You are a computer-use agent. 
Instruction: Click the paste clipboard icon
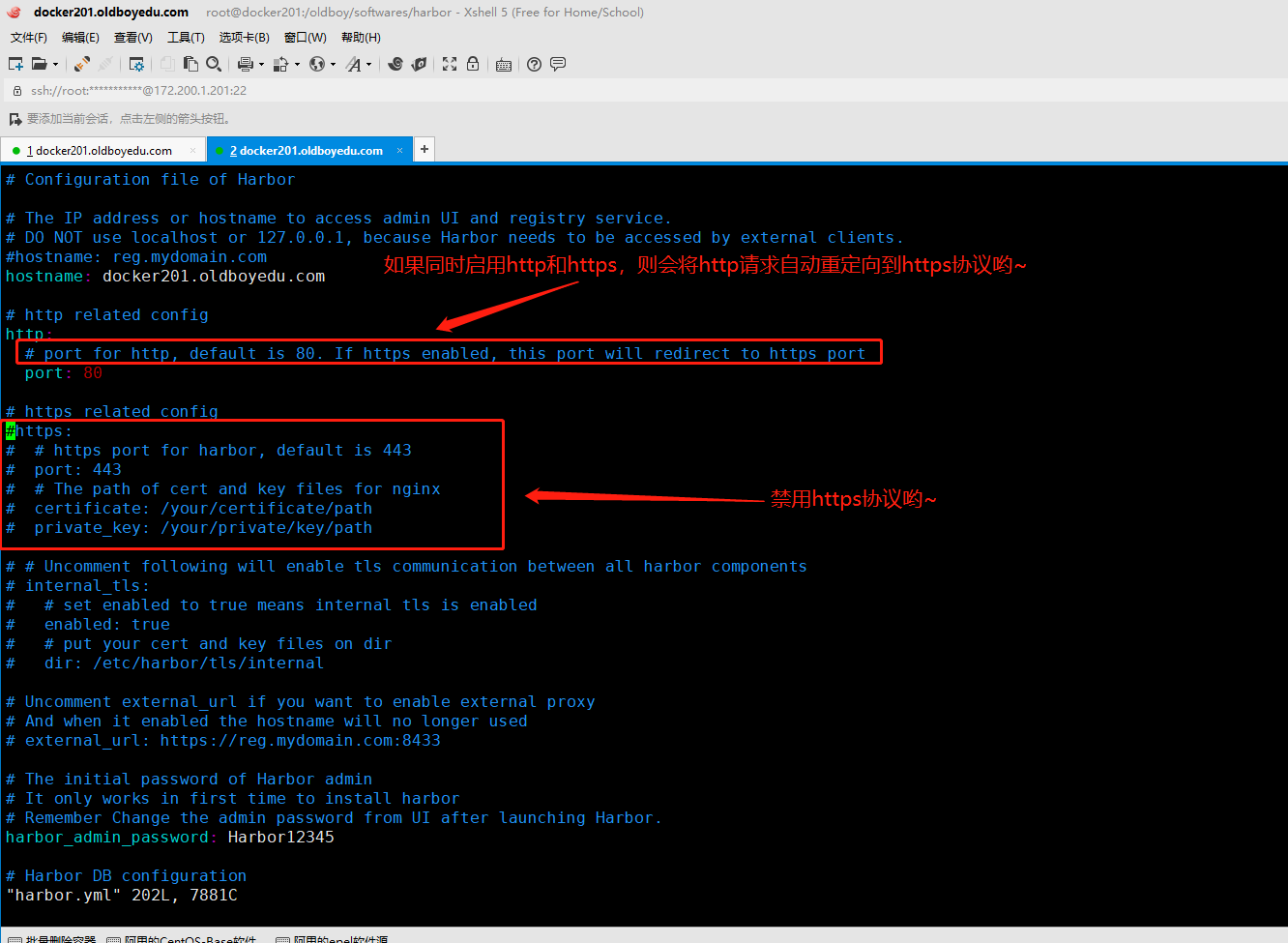pos(190,64)
